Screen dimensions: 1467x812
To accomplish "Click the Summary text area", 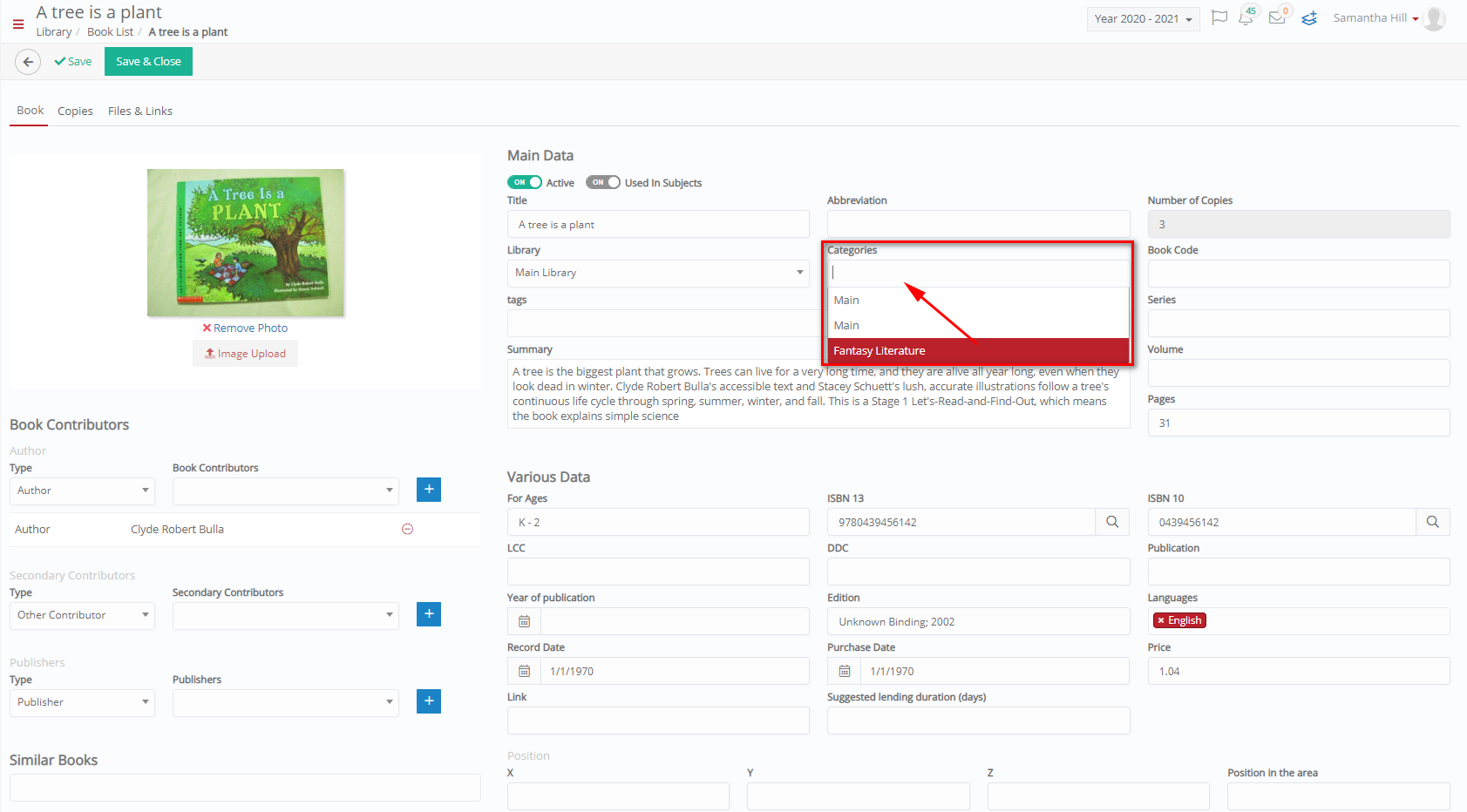I will 818,394.
